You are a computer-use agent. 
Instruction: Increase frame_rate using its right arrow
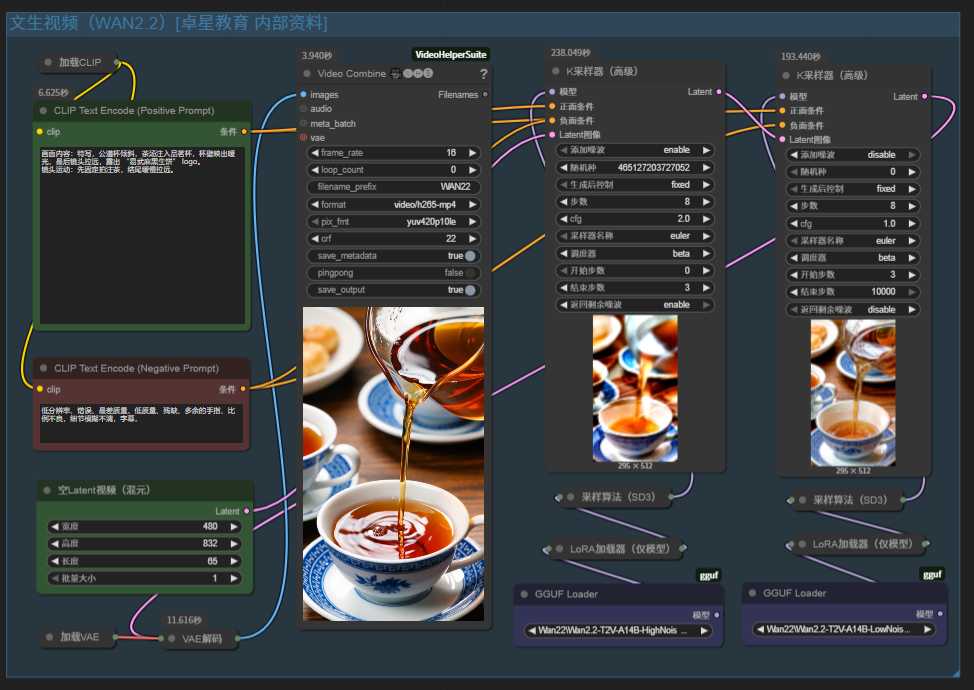coord(473,153)
